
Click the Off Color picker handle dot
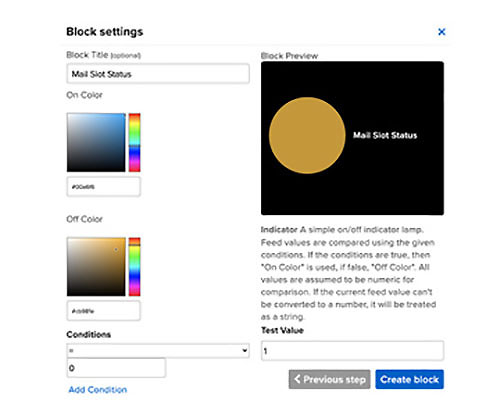coord(116,249)
